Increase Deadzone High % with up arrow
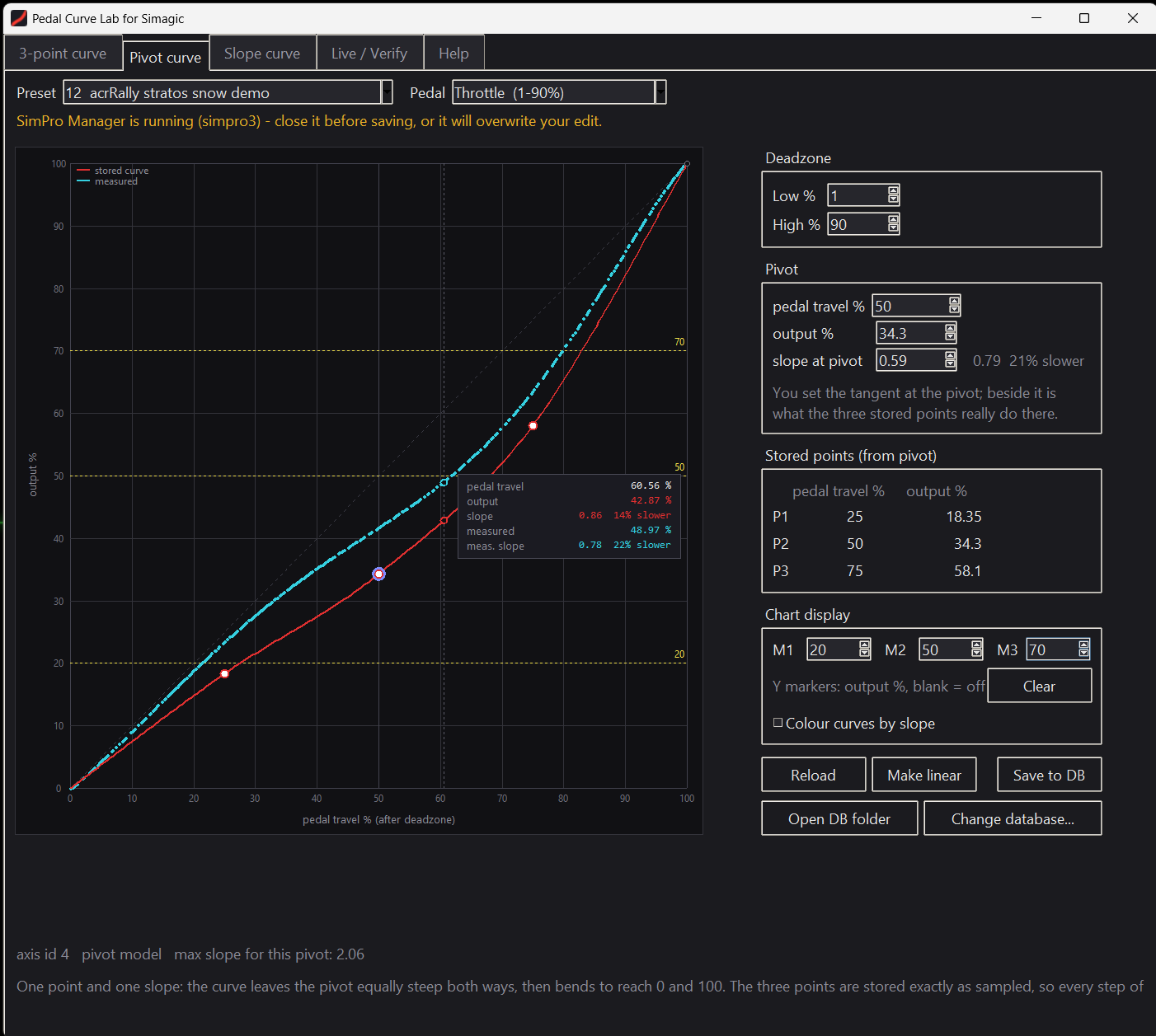This screenshot has height=1036, width=1156. [x=893, y=220]
